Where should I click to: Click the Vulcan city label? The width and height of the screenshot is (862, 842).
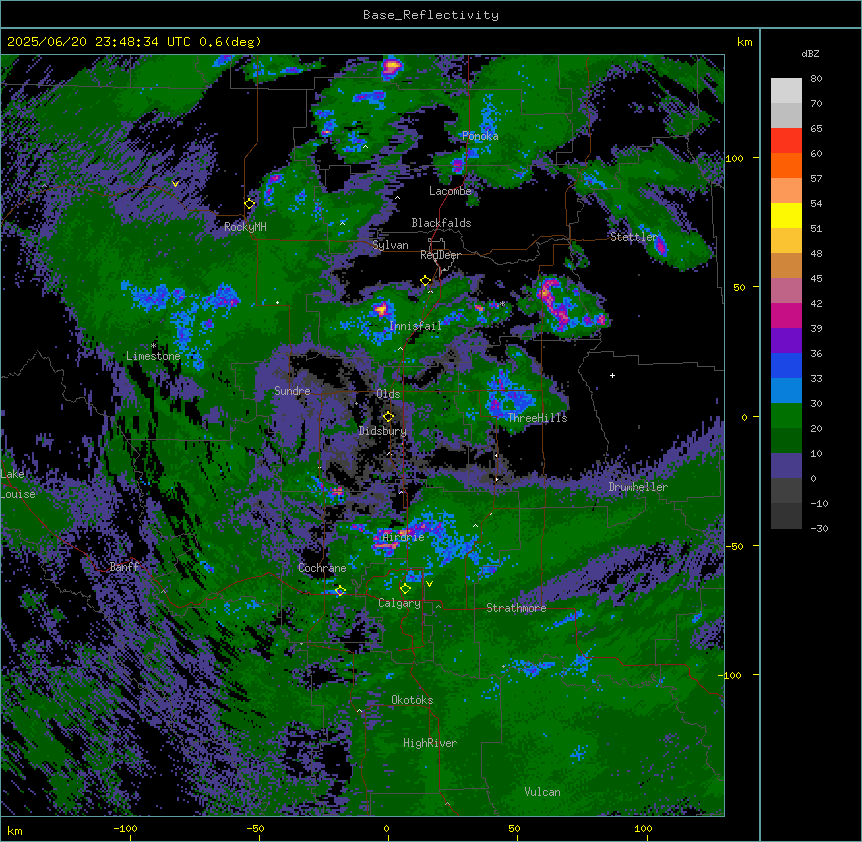(x=543, y=792)
